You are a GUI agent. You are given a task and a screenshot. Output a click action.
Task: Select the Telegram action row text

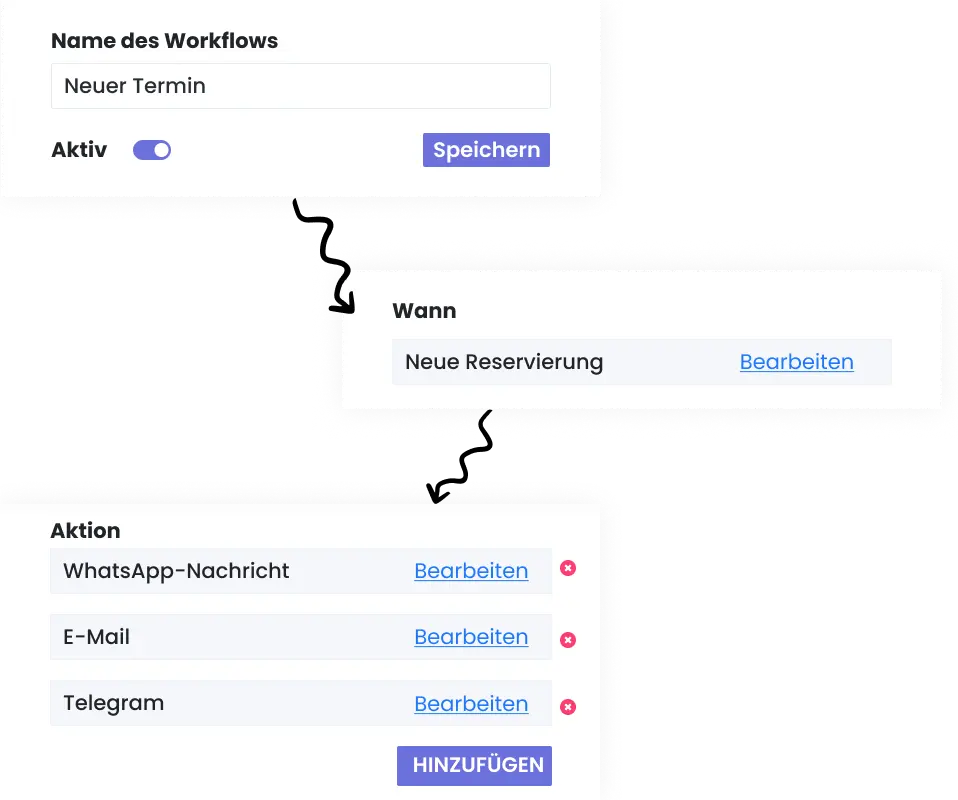[113, 704]
